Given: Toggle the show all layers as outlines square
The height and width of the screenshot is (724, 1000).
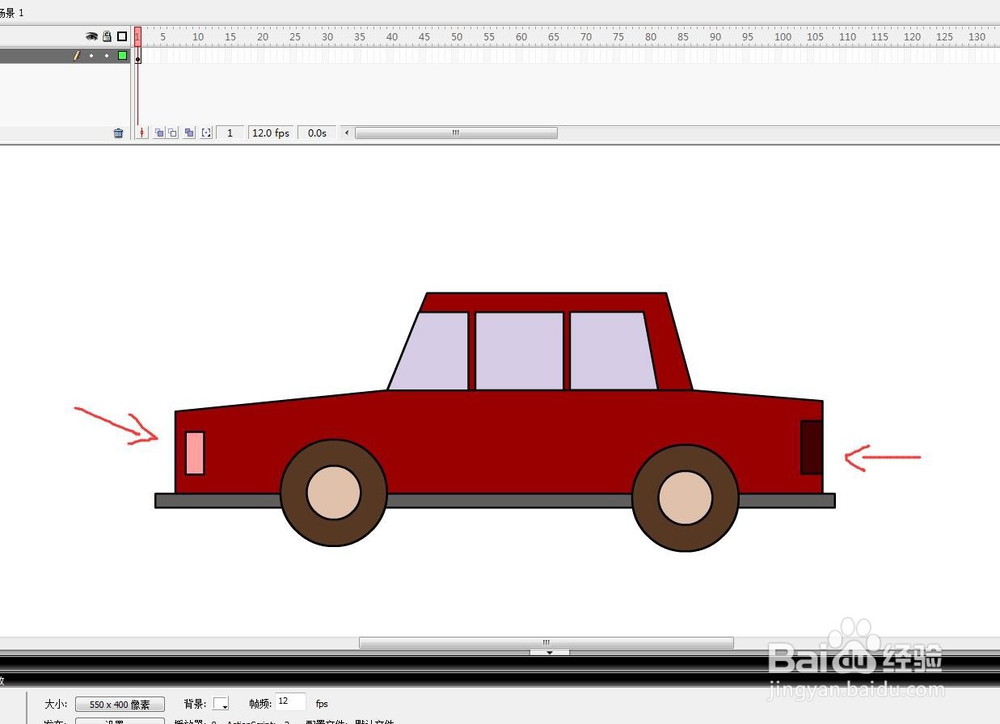Looking at the screenshot, I should (122, 36).
